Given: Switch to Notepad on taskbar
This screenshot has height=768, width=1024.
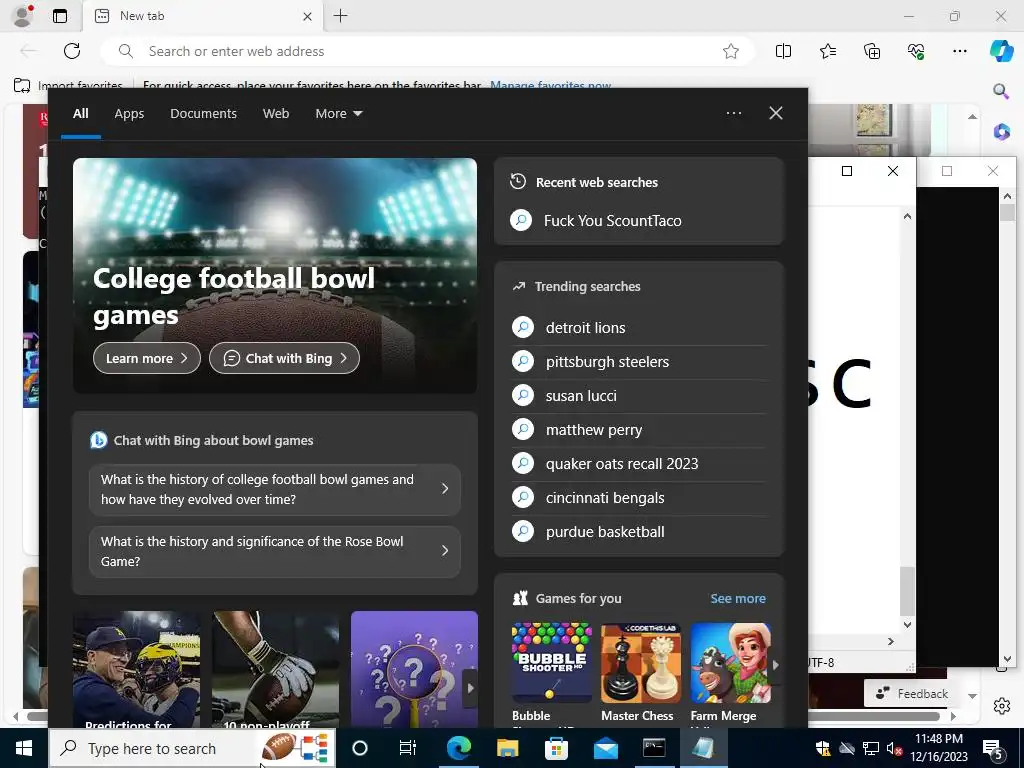Looking at the screenshot, I should click(x=703, y=748).
